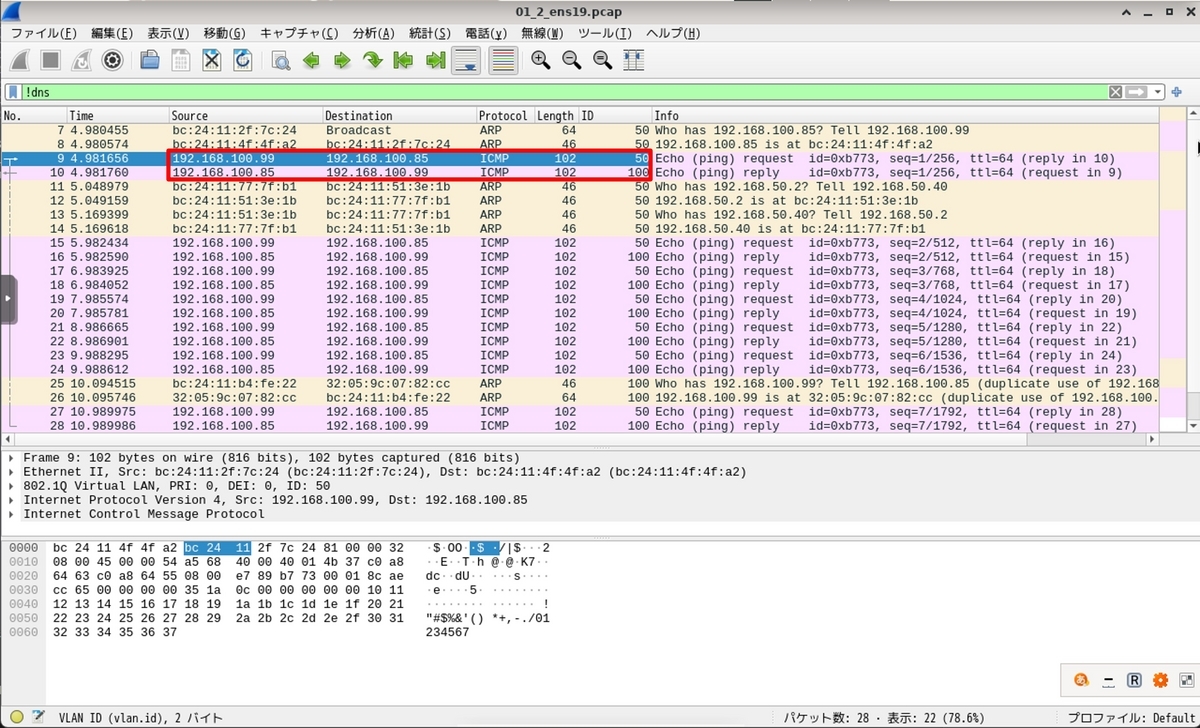Save the capture file toolbar icon

(x=181, y=60)
